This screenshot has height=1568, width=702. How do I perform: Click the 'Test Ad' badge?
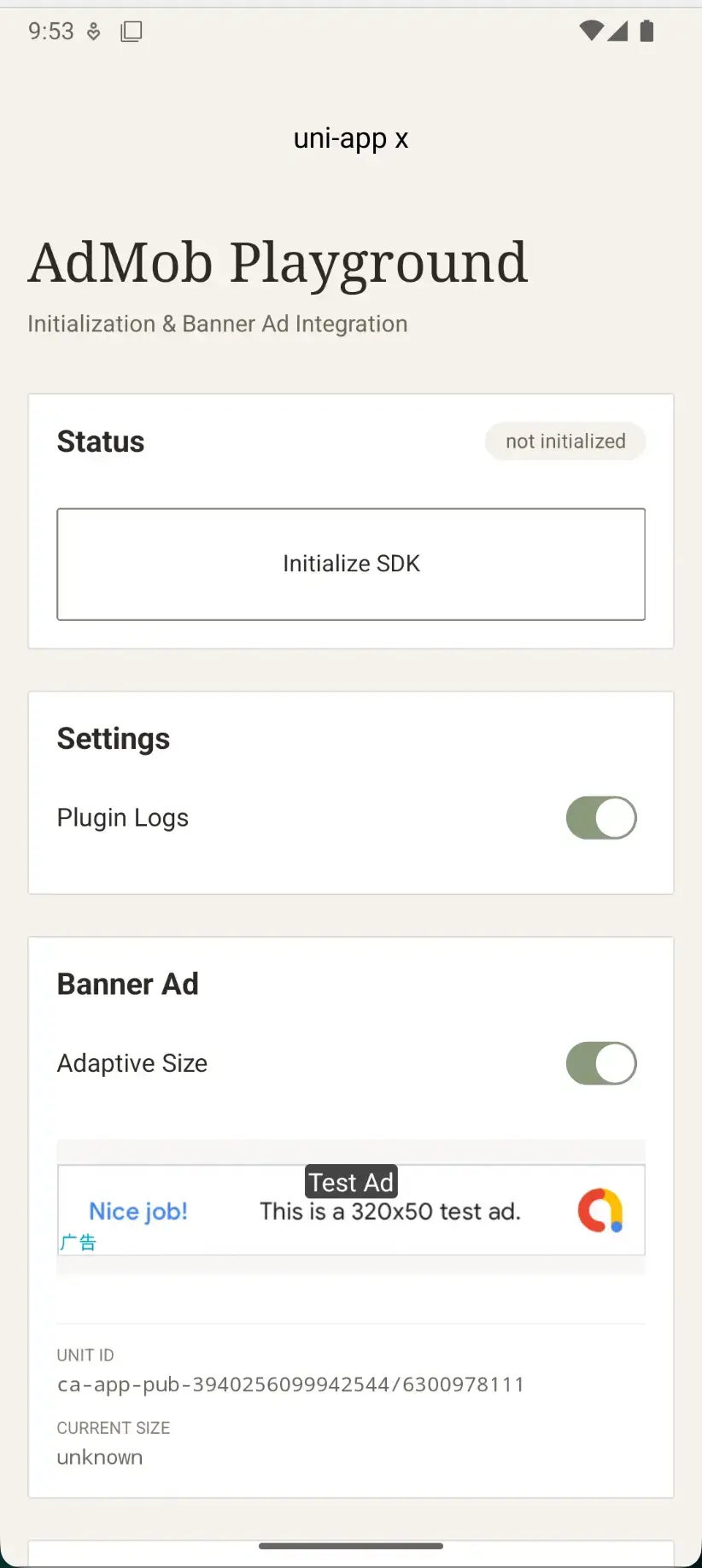(351, 1182)
